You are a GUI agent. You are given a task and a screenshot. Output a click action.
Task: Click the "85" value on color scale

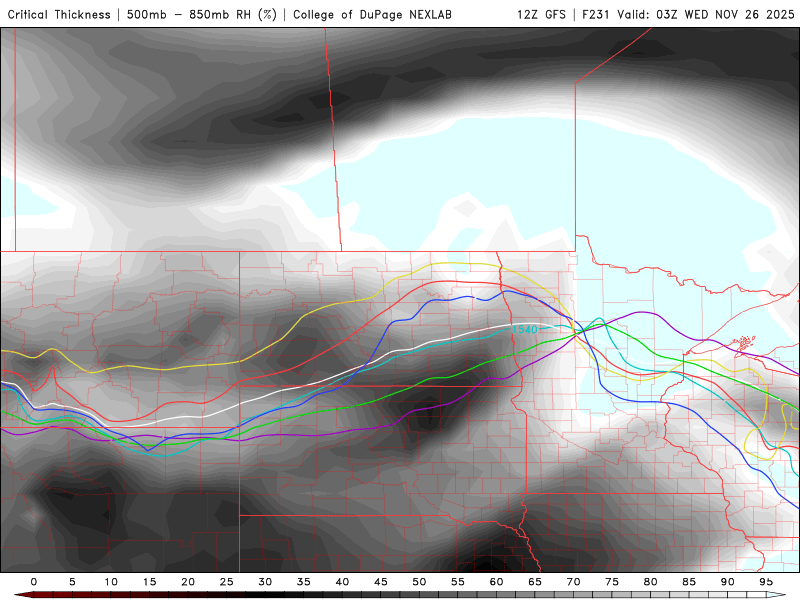pos(689,582)
